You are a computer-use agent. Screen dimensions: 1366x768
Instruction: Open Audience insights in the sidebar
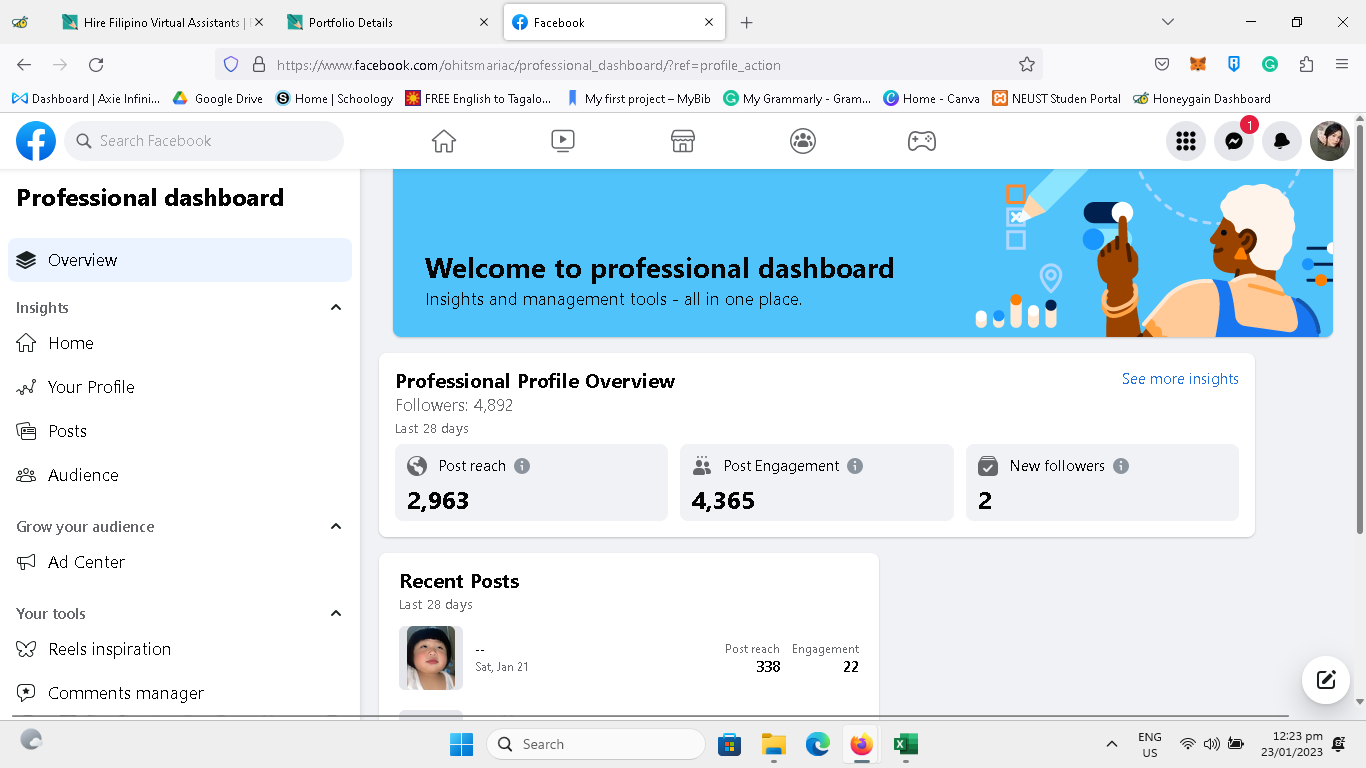(x=180, y=475)
